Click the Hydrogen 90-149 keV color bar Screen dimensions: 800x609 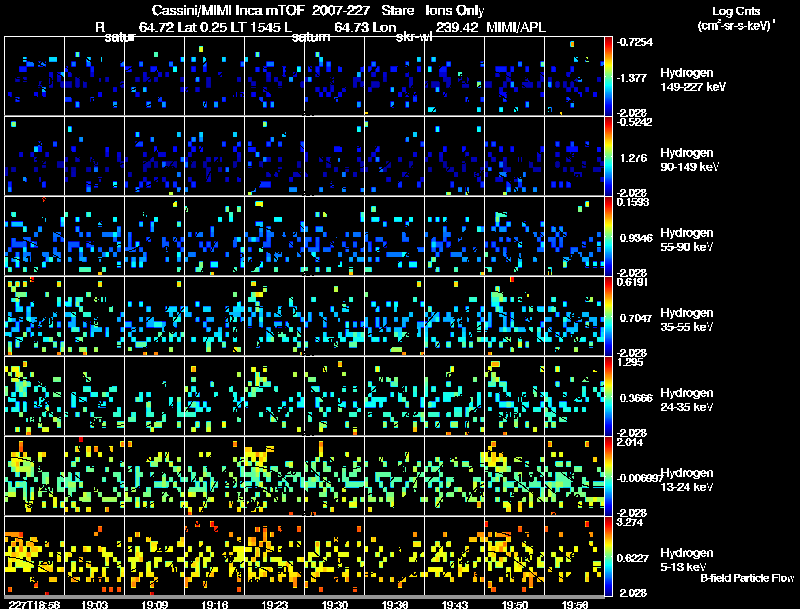608,156
